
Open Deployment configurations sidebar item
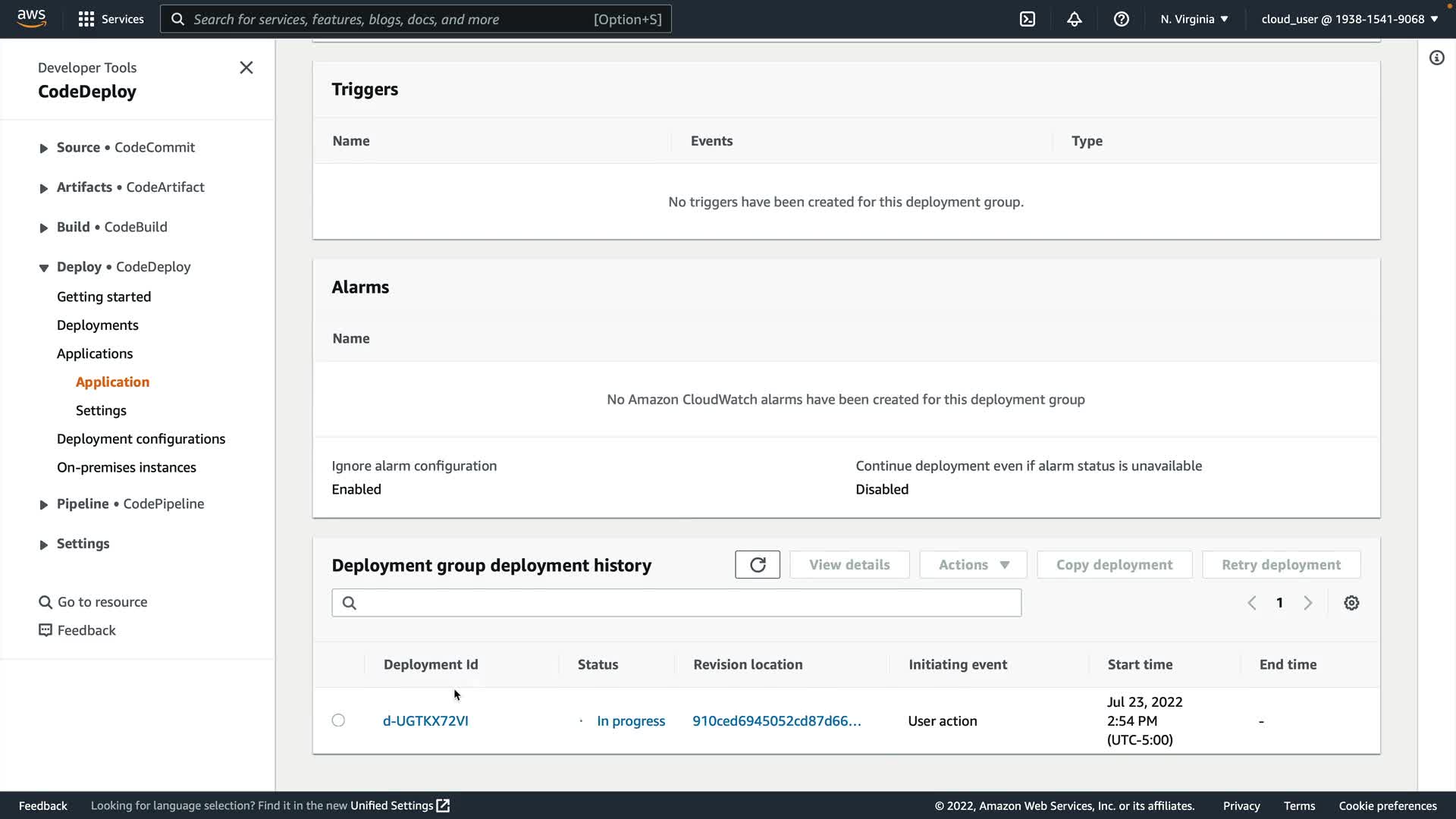pyautogui.click(x=141, y=439)
